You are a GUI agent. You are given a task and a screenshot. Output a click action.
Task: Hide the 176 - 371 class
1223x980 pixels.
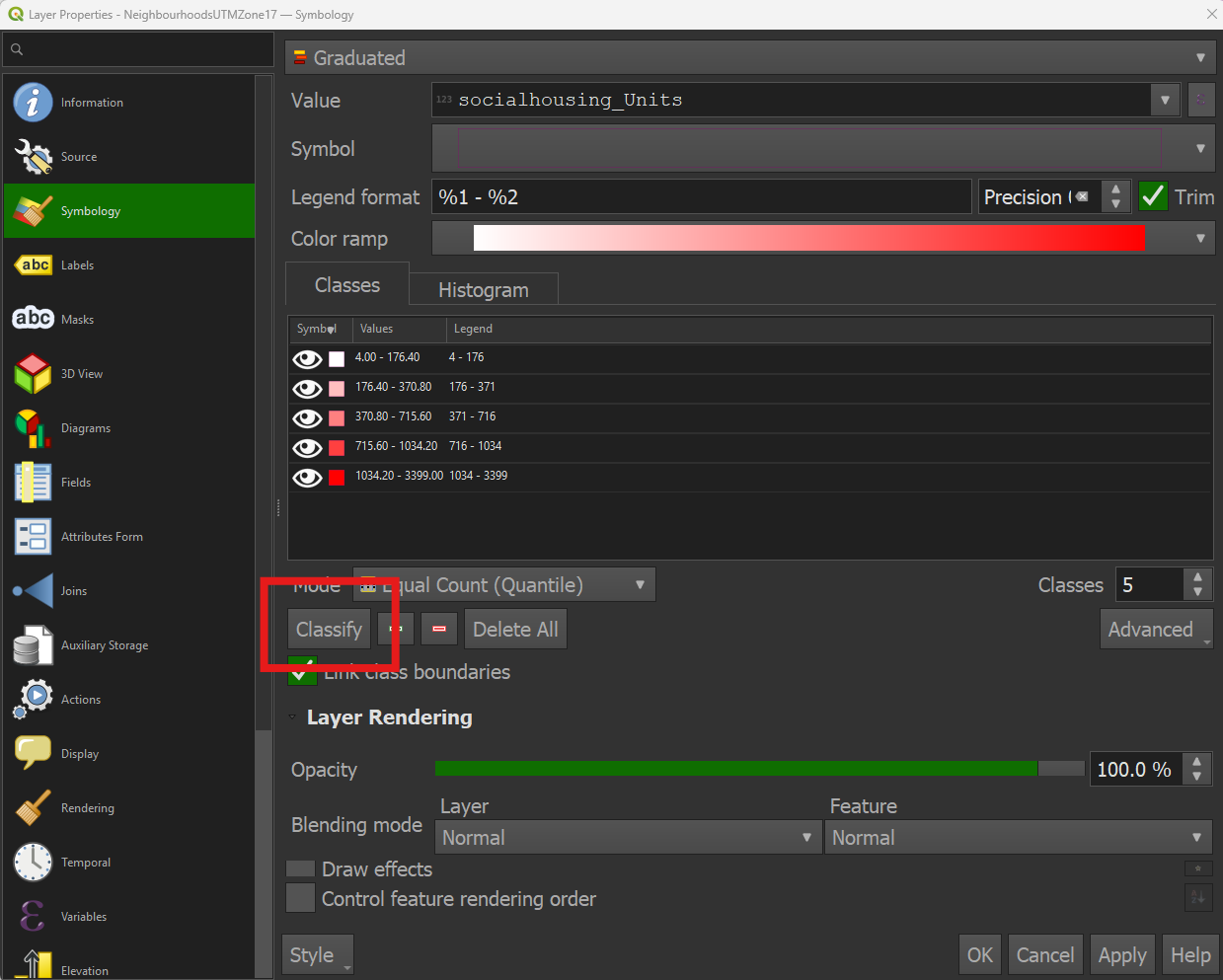[x=307, y=388]
